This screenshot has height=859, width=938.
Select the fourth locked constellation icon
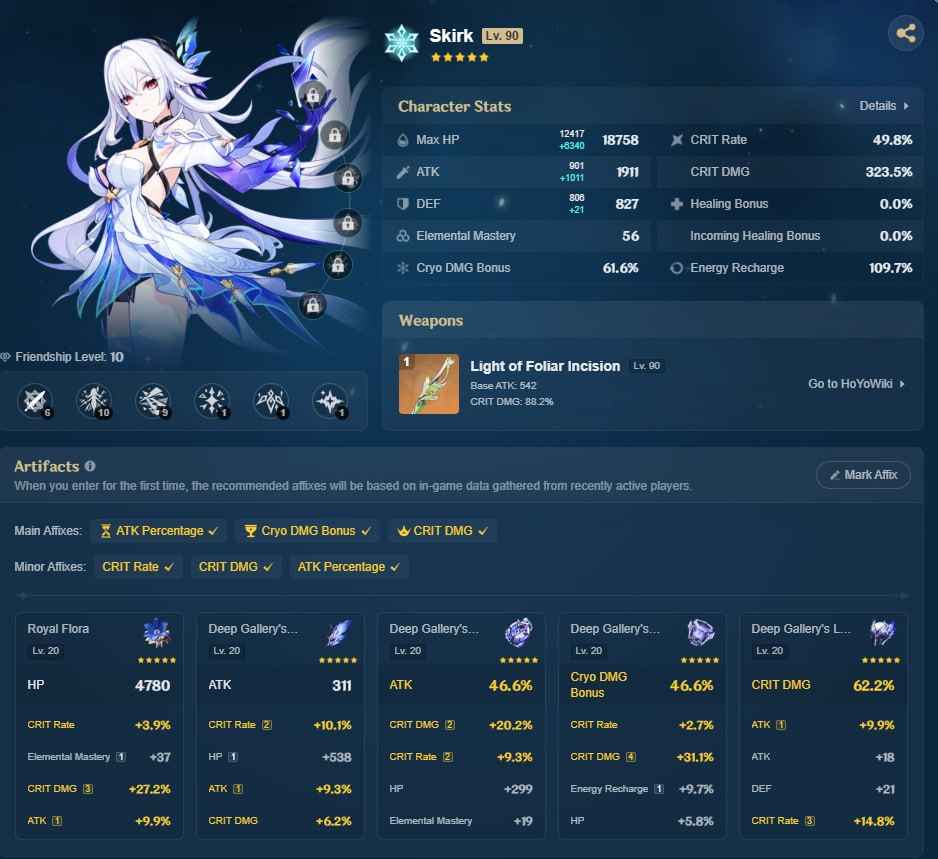click(348, 223)
